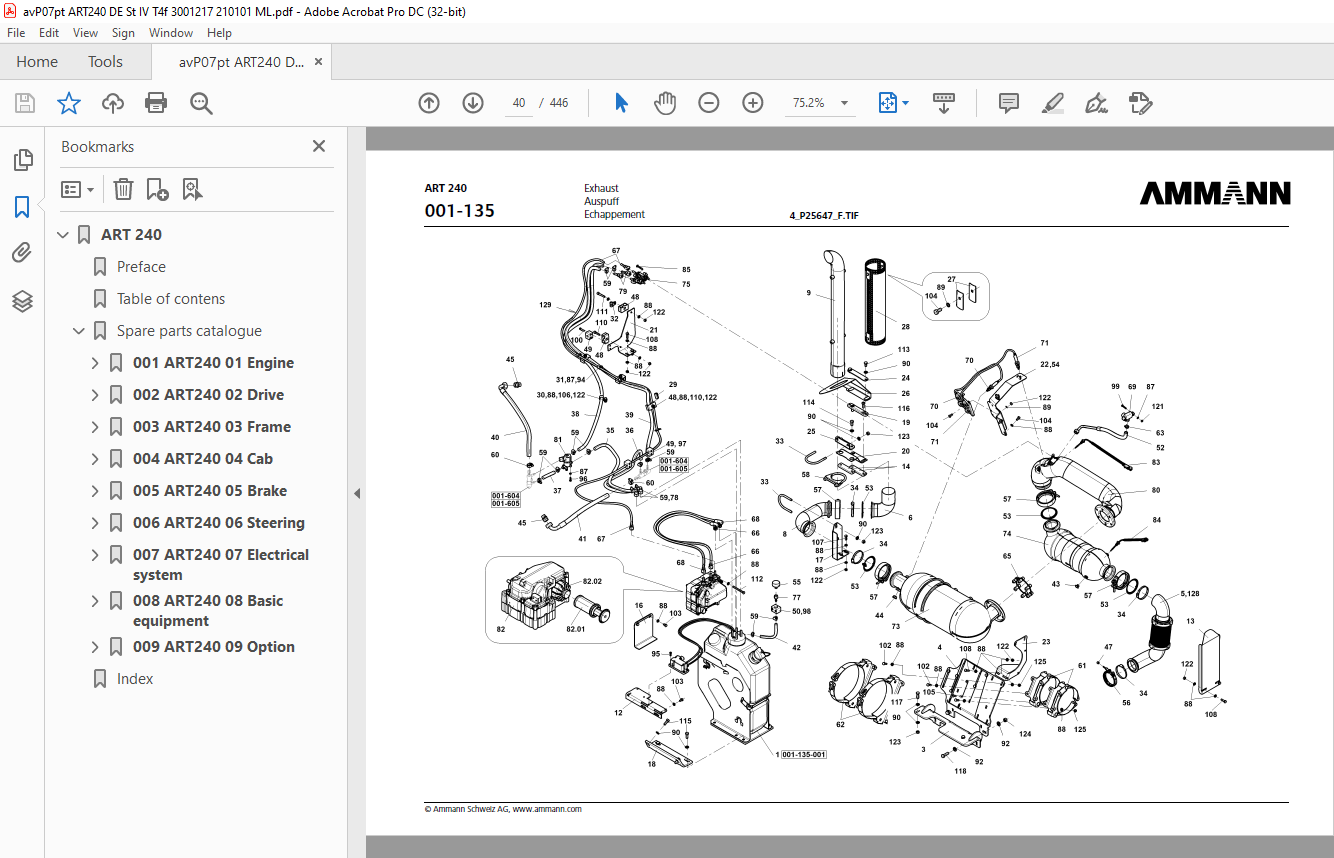Activate the hand pan tool
This screenshot has width=1334, height=858.
point(665,103)
